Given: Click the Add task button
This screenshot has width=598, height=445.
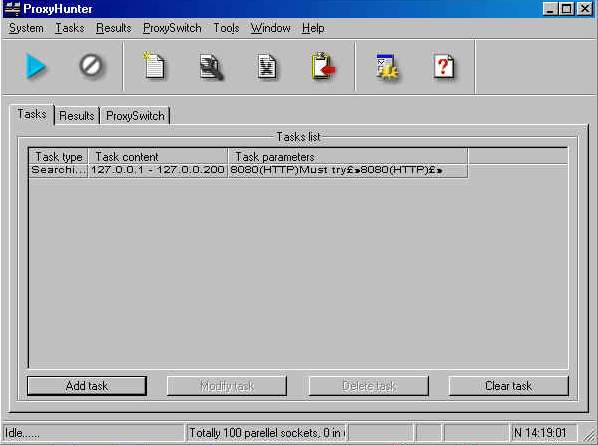Looking at the screenshot, I should (x=87, y=386).
